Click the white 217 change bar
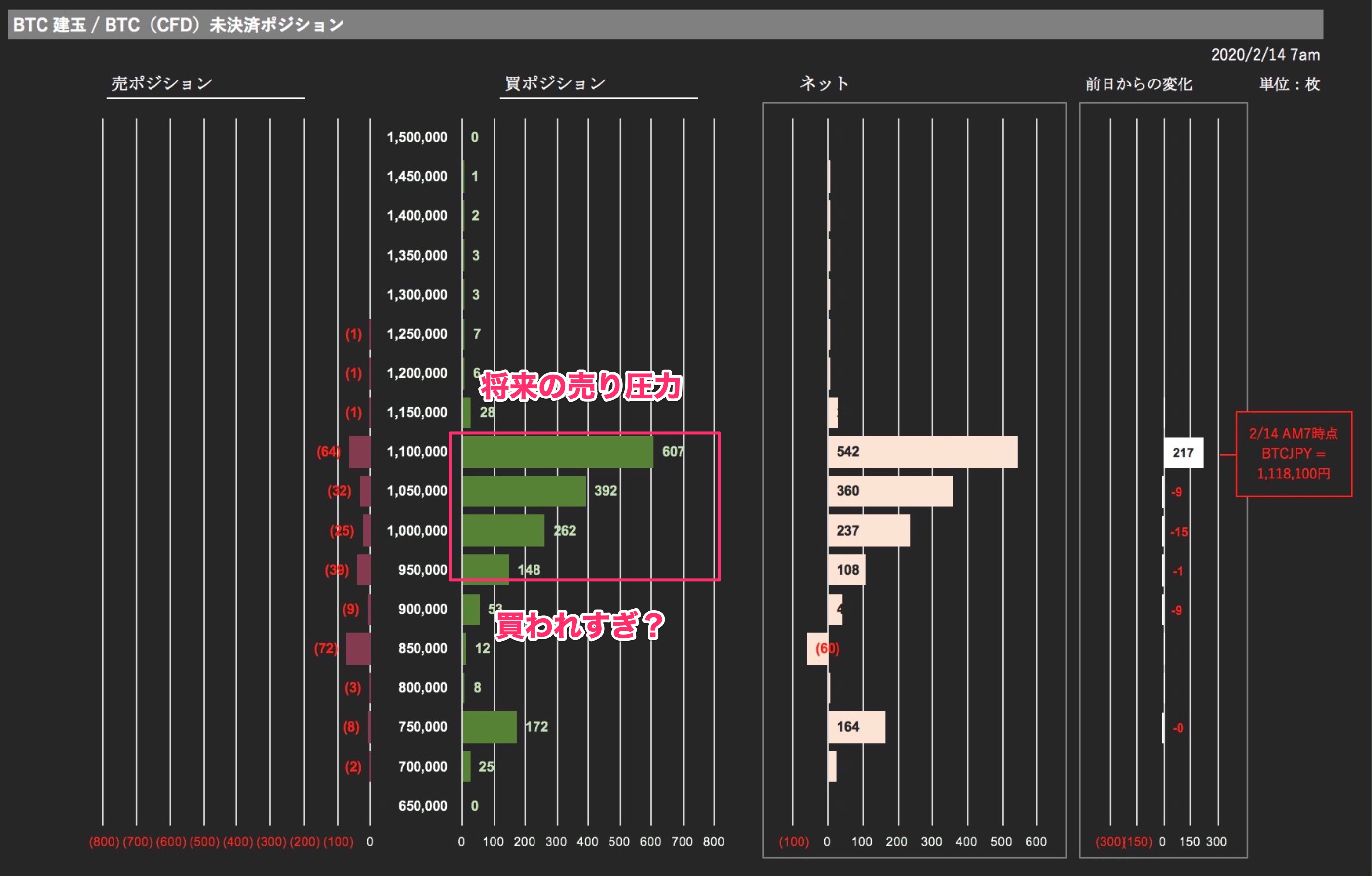Image resolution: width=1372 pixels, height=876 pixels. click(x=1183, y=452)
